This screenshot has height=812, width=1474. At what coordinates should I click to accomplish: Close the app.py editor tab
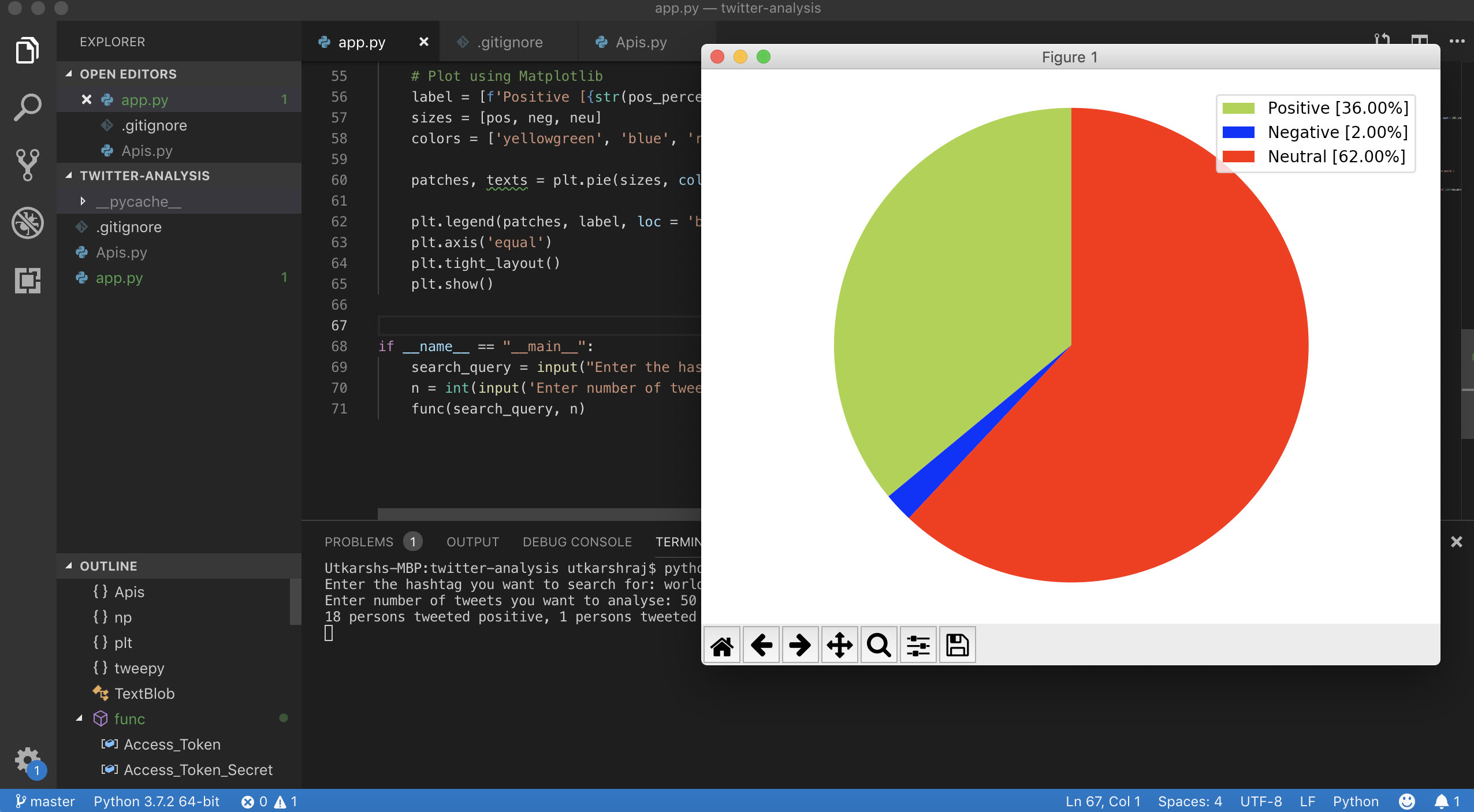click(424, 42)
